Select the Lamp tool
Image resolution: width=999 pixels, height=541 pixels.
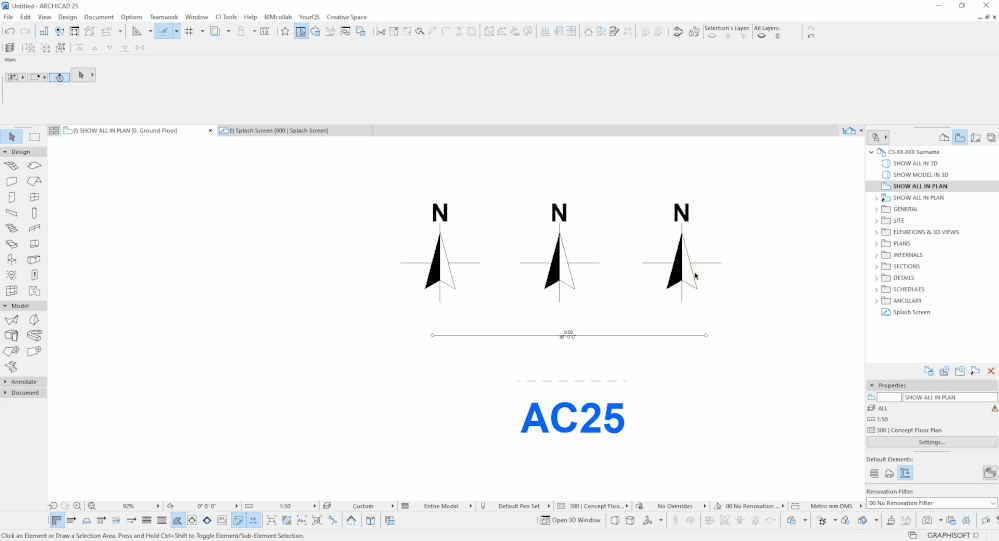tap(11, 275)
